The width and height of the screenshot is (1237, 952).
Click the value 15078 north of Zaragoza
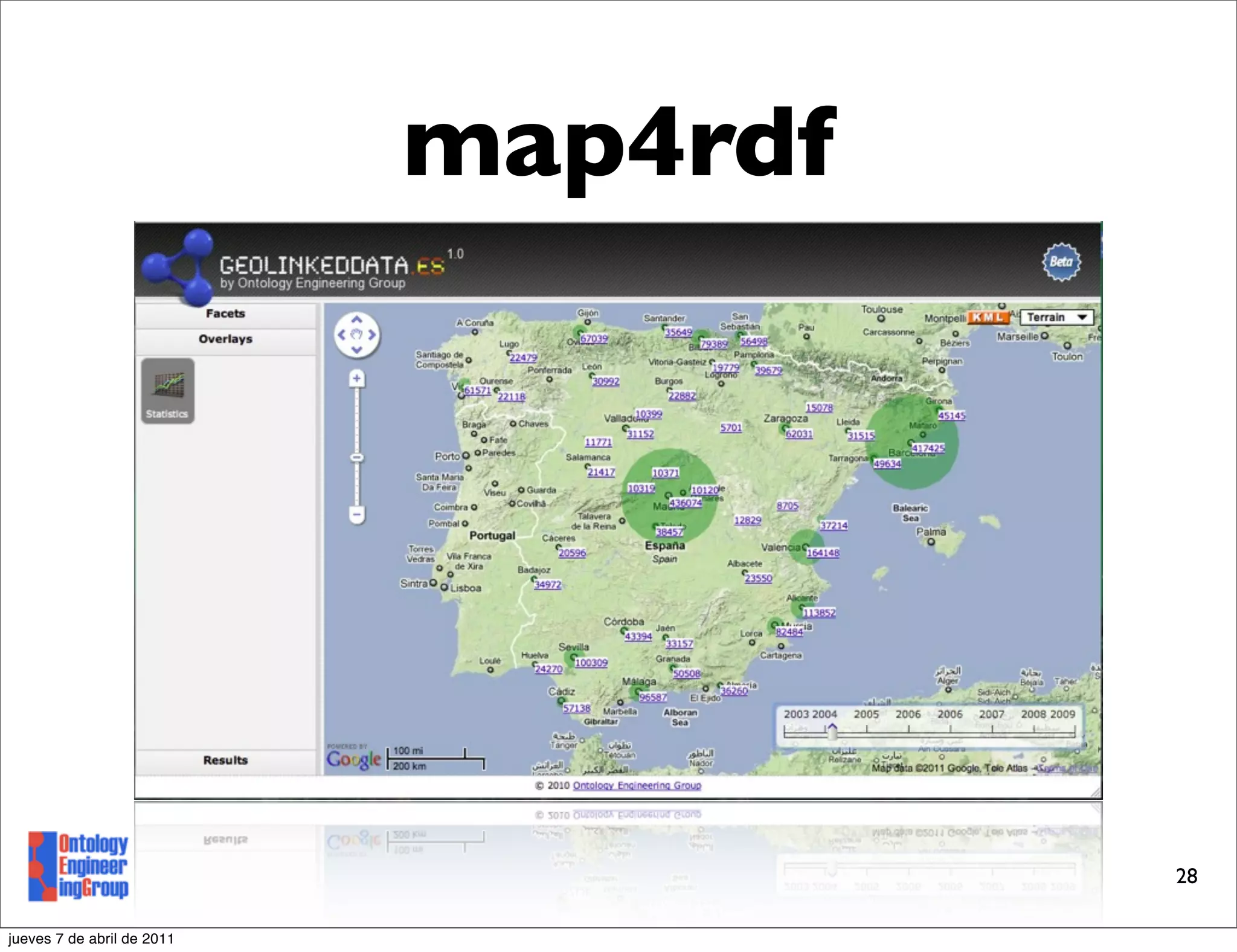(820, 408)
